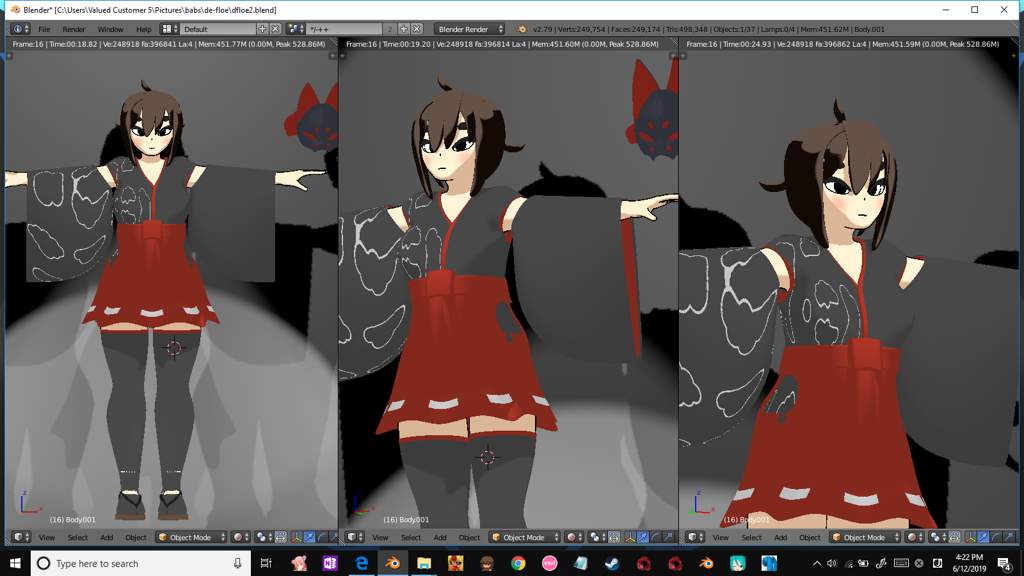Click 3D view editor type icon in middle viewport
Image resolution: width=1024 pixels, height=576 pixels.
(353, 537)
